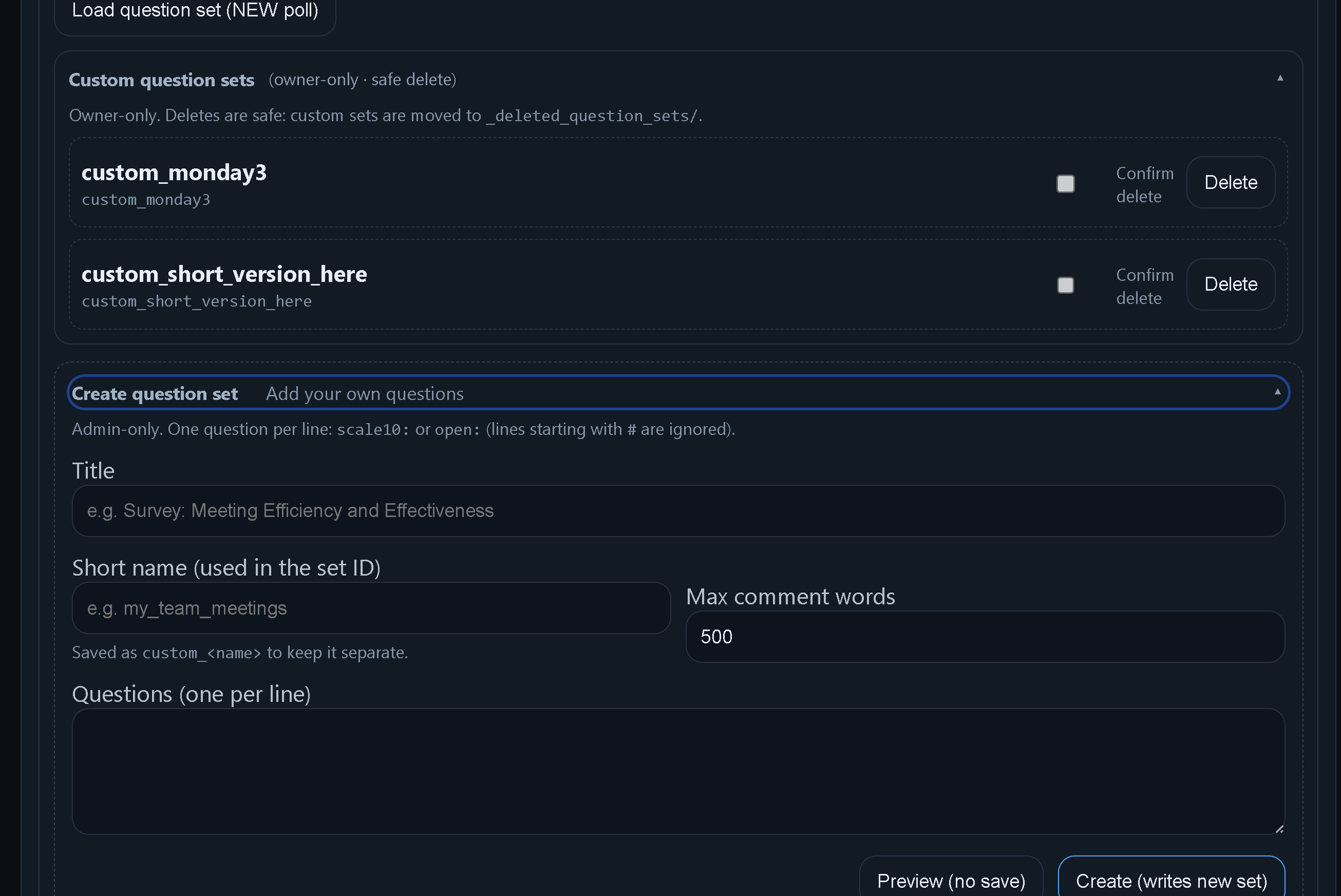Click inside the Questions textarea
This screenshot has width=1341, height=896.
678,771
